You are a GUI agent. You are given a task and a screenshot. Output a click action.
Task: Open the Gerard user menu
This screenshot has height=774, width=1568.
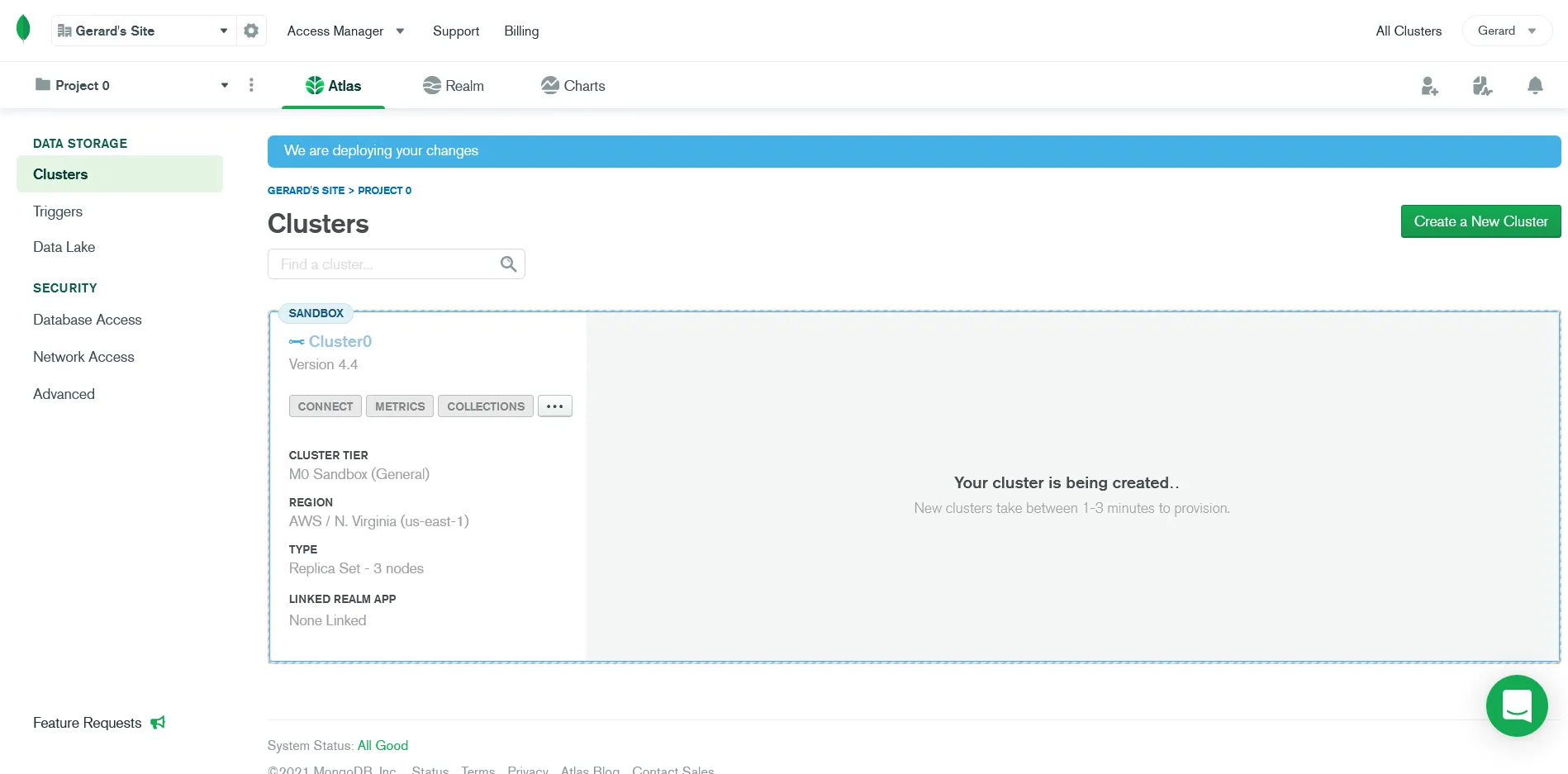[x=1507, y=31]
